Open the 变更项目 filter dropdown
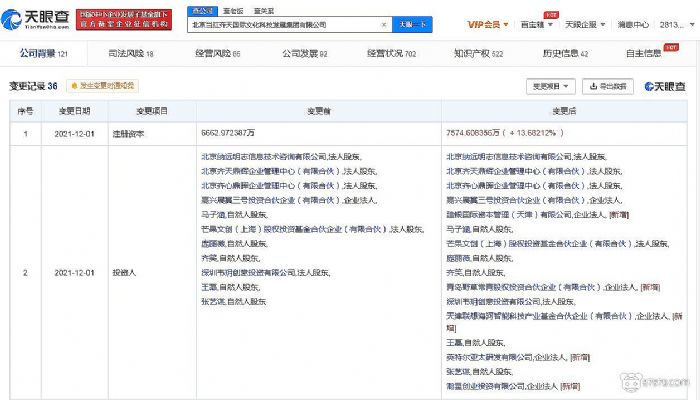 click(550, 86)
